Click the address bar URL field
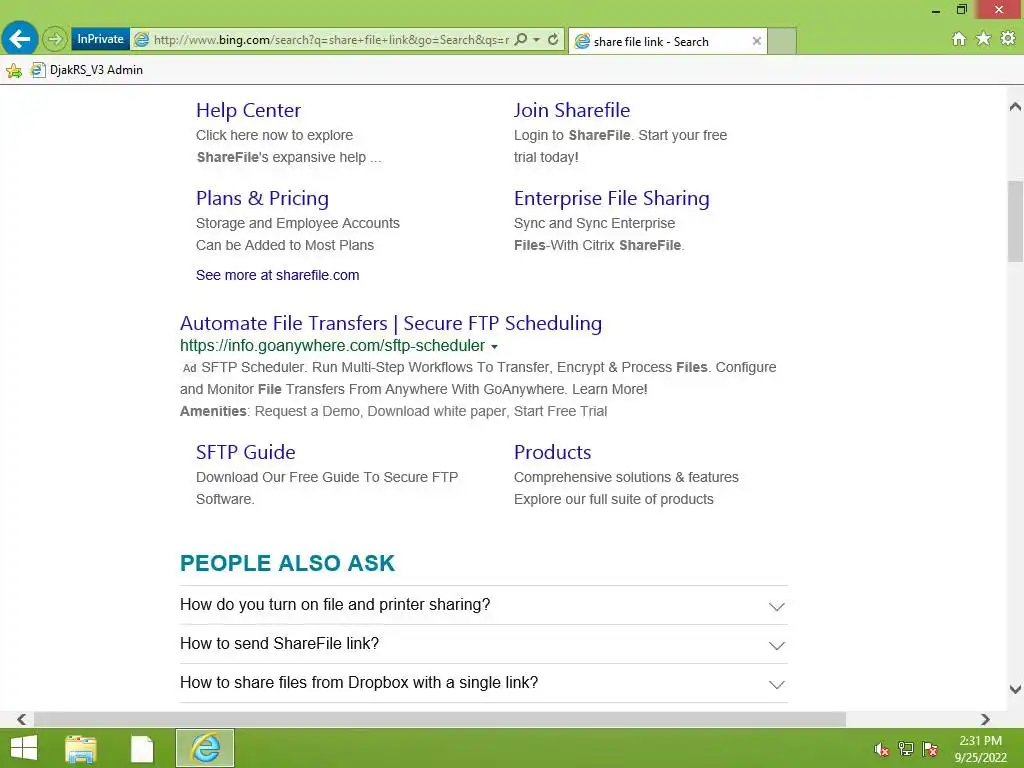The height and width of the screenshot is (768, 1024). [x=330, y=40]
